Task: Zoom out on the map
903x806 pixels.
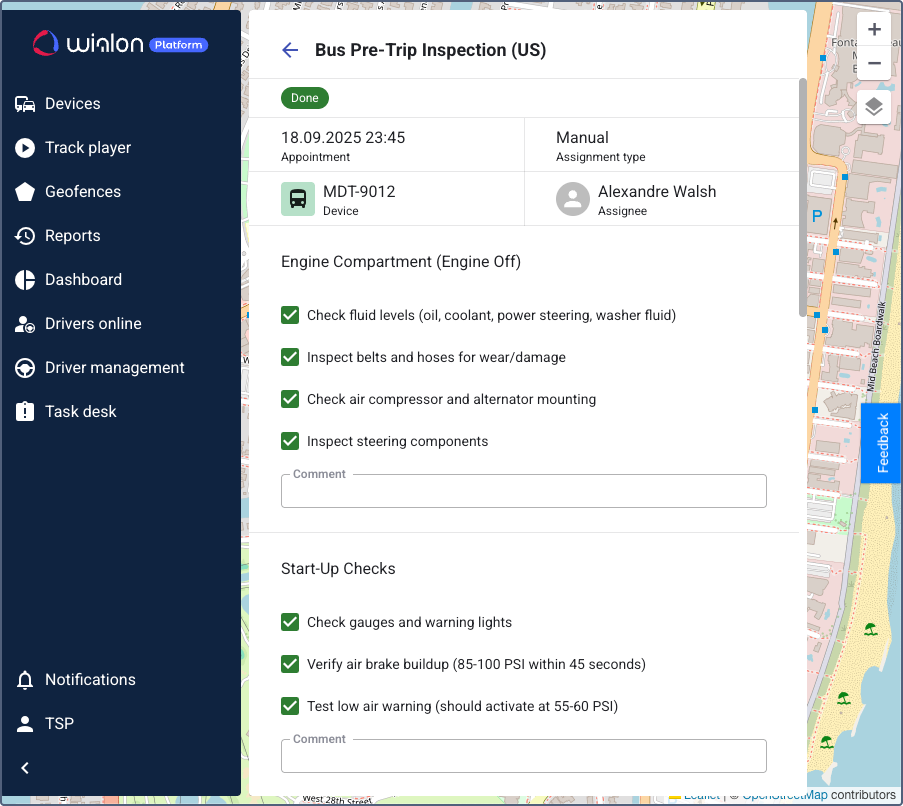Action: [x=873, y=64]
